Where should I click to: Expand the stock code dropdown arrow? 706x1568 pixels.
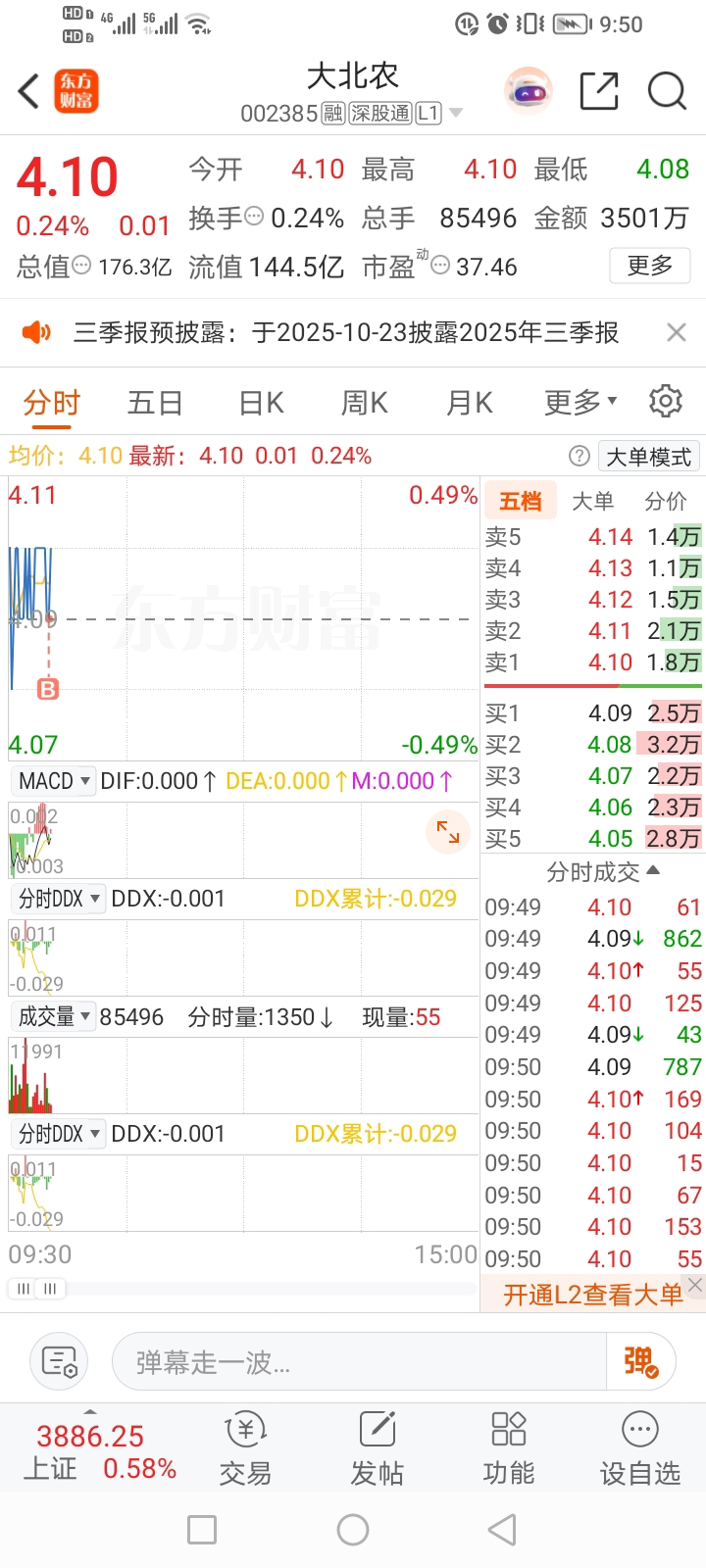pyautogui.click(x=456, y=114)
